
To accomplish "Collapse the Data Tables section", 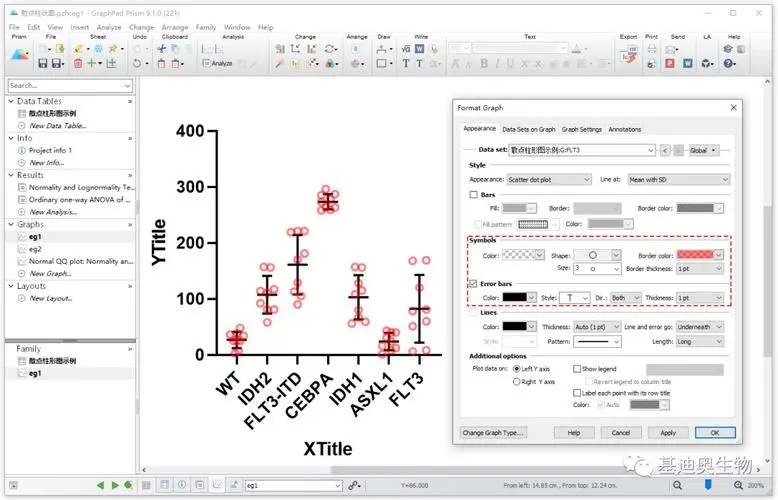I will [x=11, y=101].
